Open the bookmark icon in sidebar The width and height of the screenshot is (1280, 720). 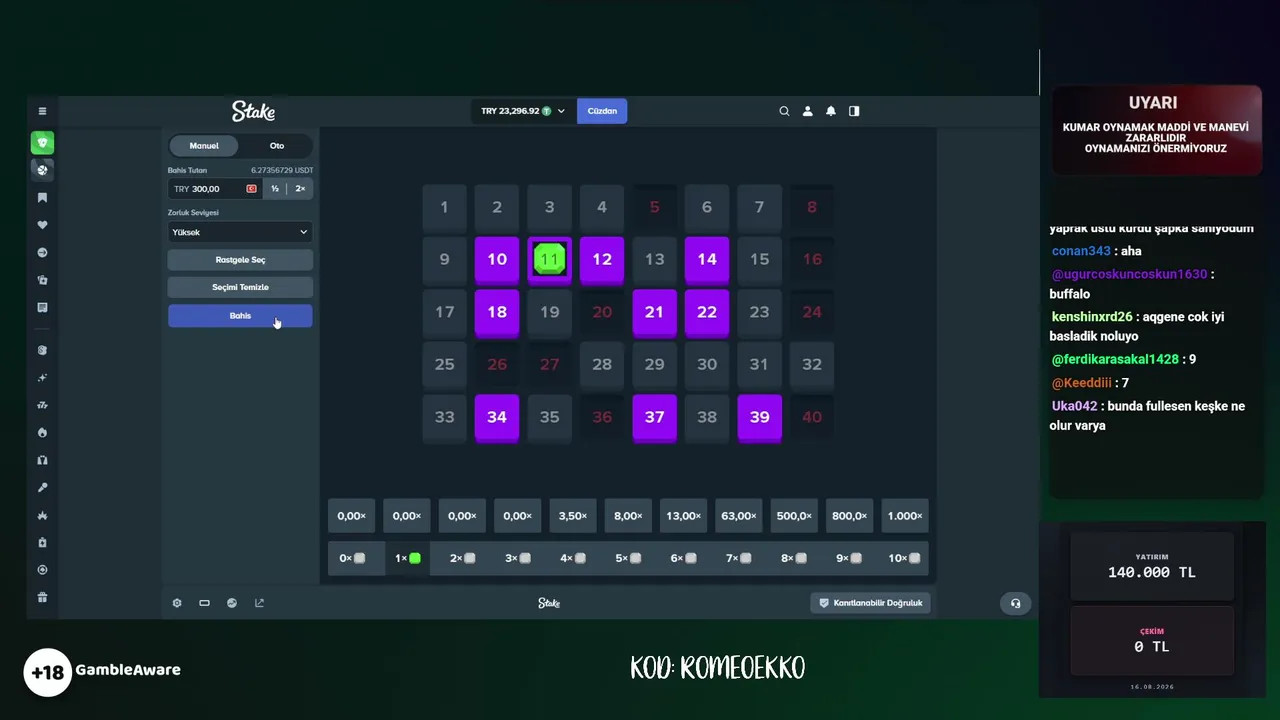click(x=42, y=198)
